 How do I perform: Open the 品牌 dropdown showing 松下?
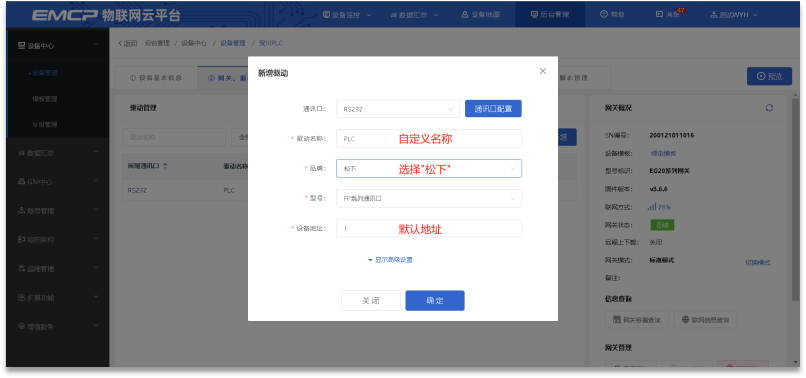[x=429, y=169]
